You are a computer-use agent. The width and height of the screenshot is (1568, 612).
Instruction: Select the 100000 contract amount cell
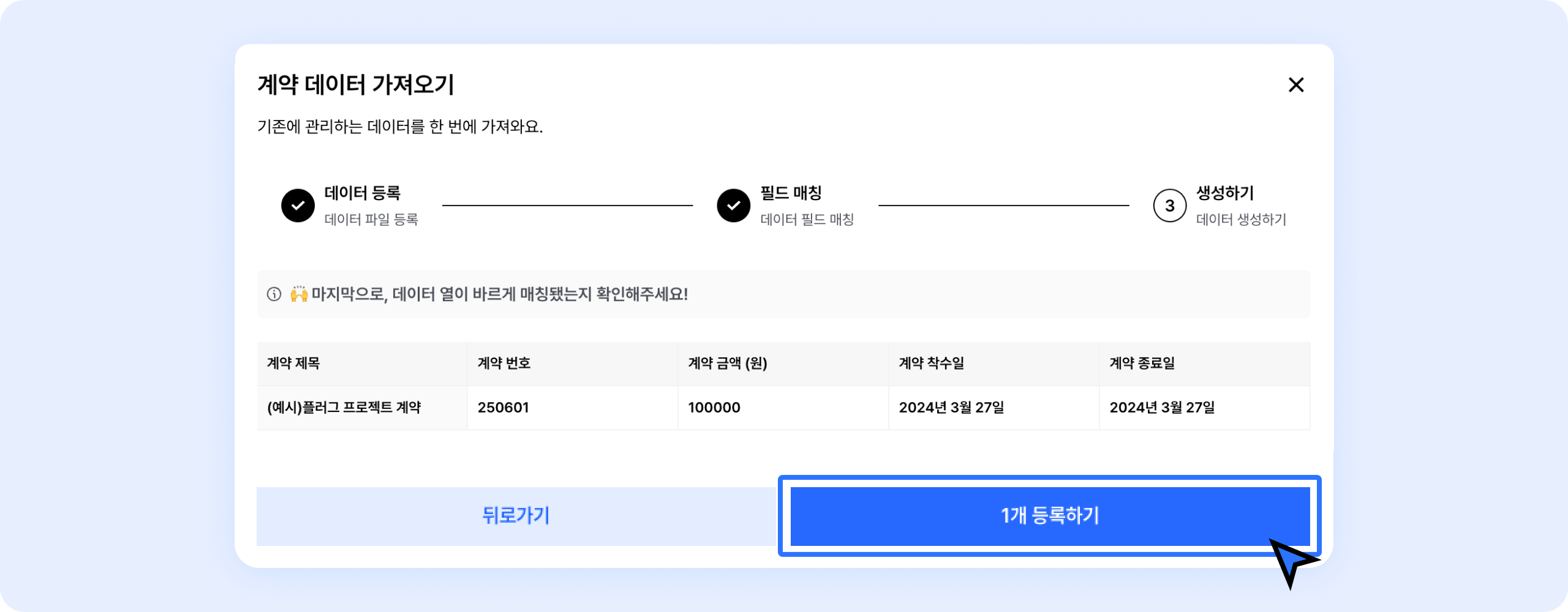click(714, 408)
